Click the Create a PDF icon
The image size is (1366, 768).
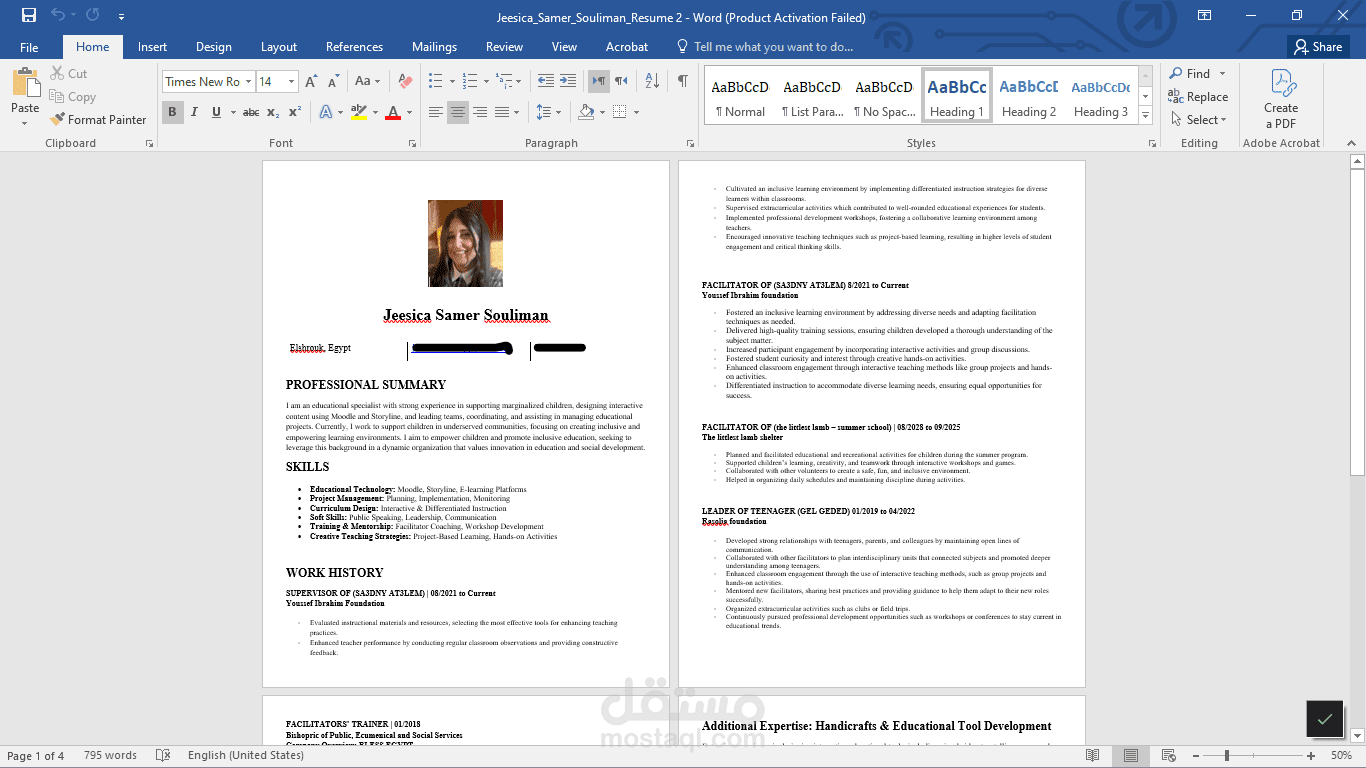(x=1281, y=84)
